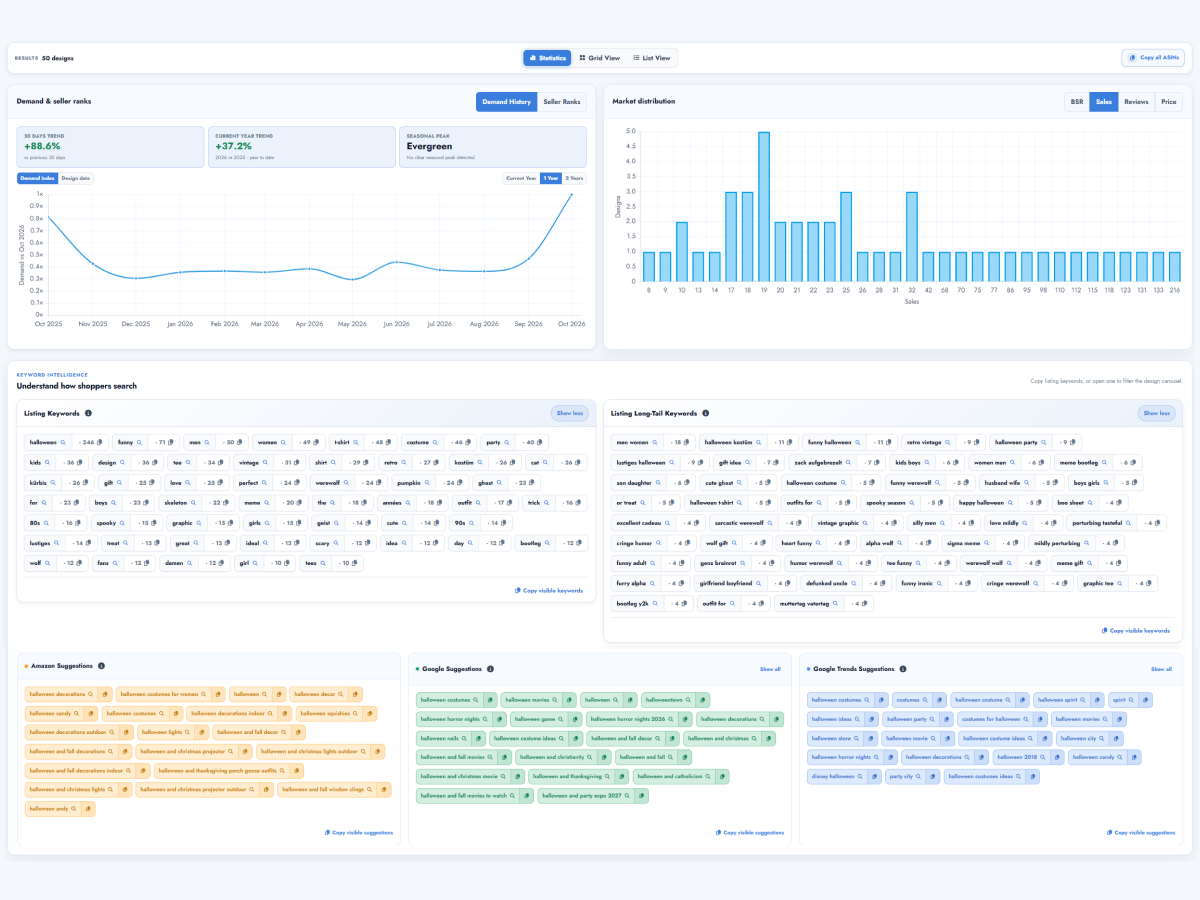Copy the "genz brainrot" long-tail keyword

click(x=771, y=563)
